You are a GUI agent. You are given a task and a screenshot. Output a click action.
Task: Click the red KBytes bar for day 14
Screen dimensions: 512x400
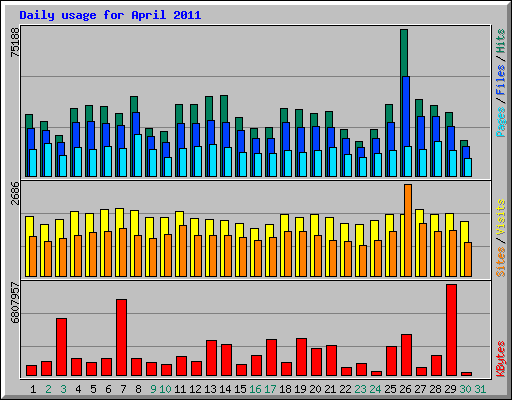(x=226, y=360)
